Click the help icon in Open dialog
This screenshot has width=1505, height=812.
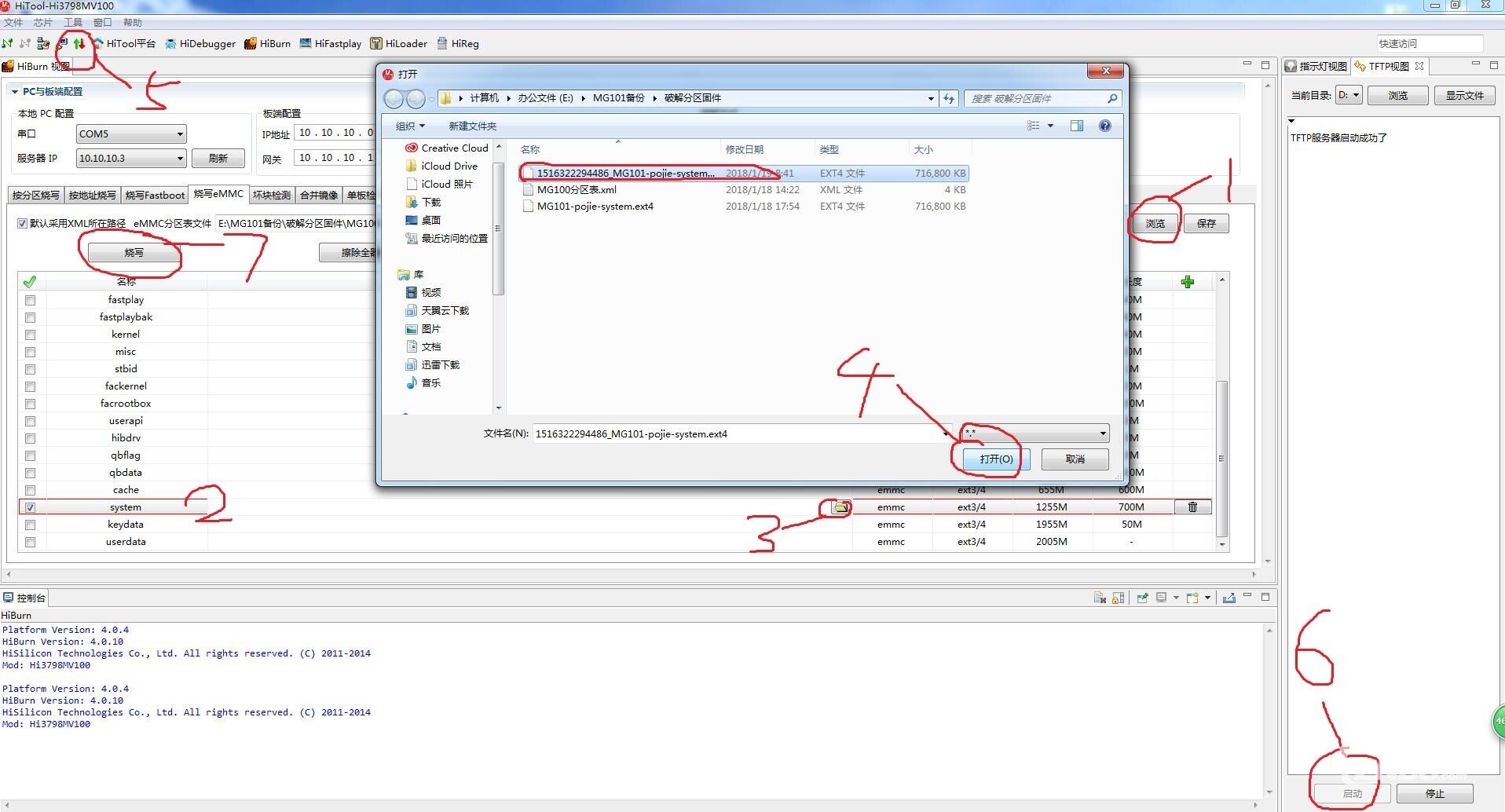[1105, 126]
